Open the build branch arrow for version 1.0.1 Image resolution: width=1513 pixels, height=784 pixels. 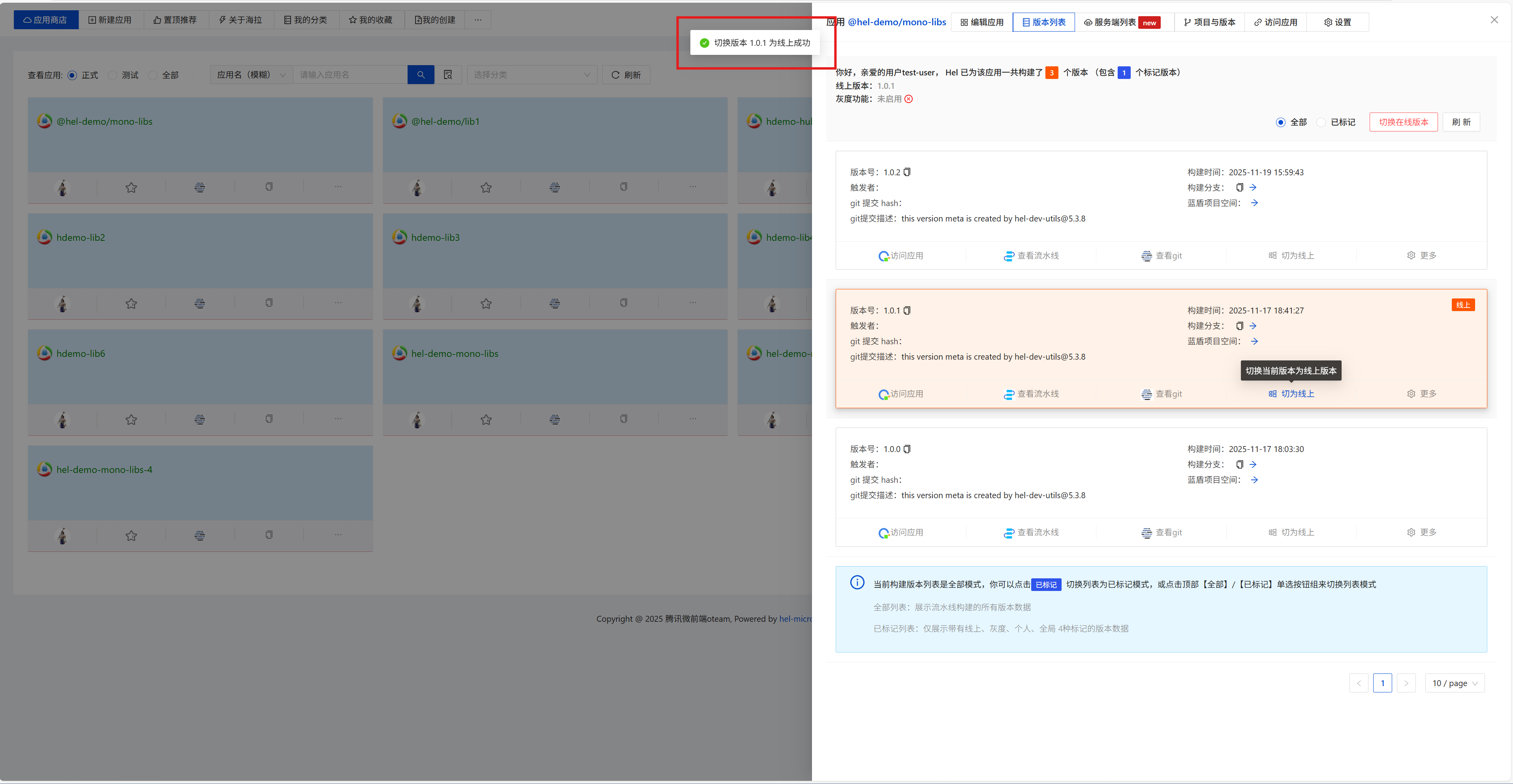[1253, 325]
